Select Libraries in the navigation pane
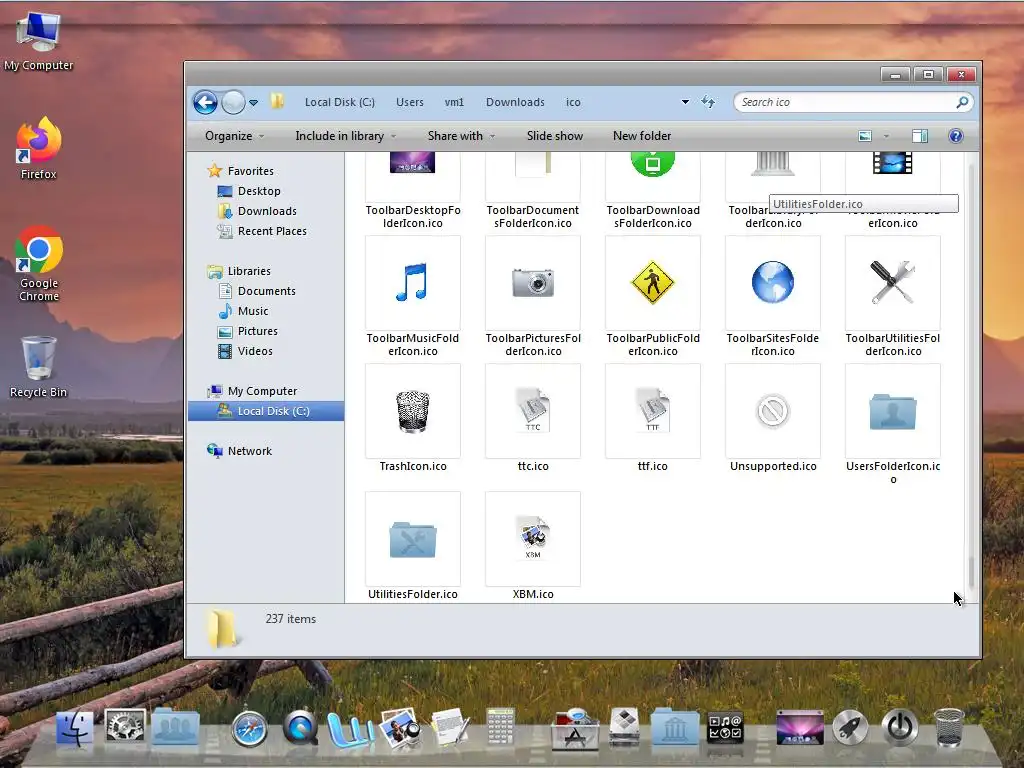The height and width of the screenshot is (768, 1024). point(249,271)
